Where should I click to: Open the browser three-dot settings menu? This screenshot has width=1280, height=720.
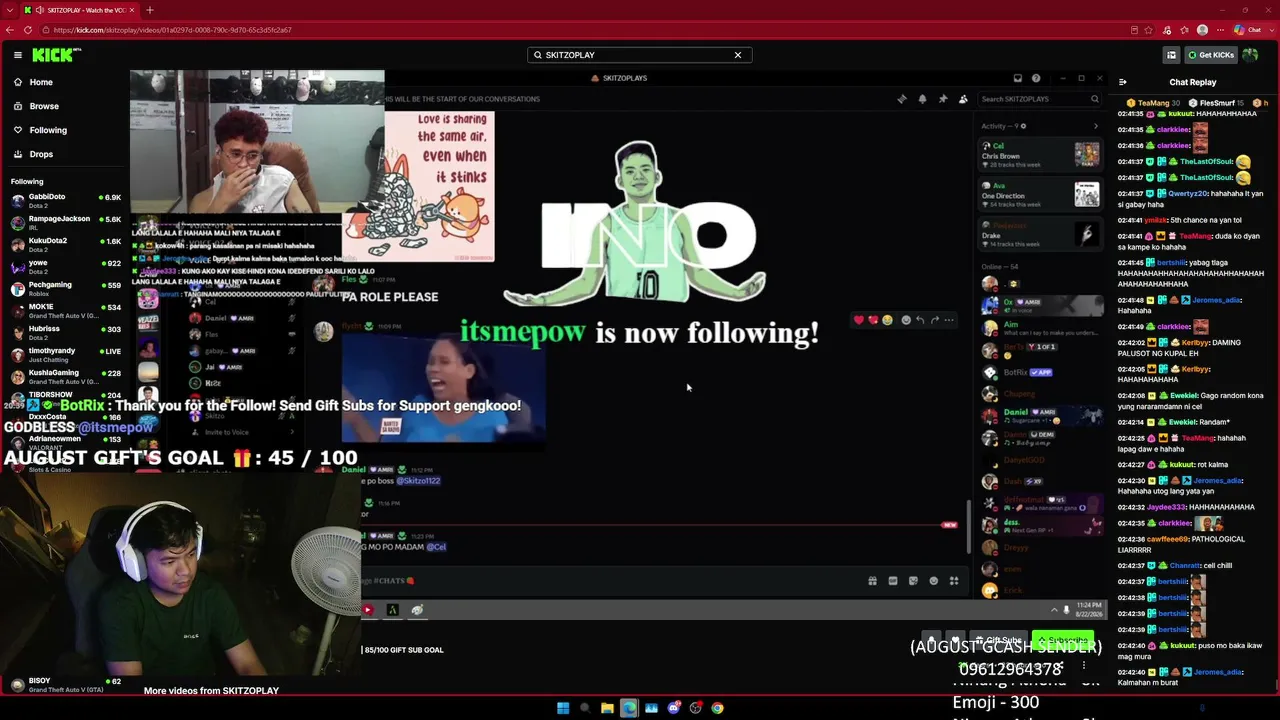pyautogui.click(x=1219, y=30)
